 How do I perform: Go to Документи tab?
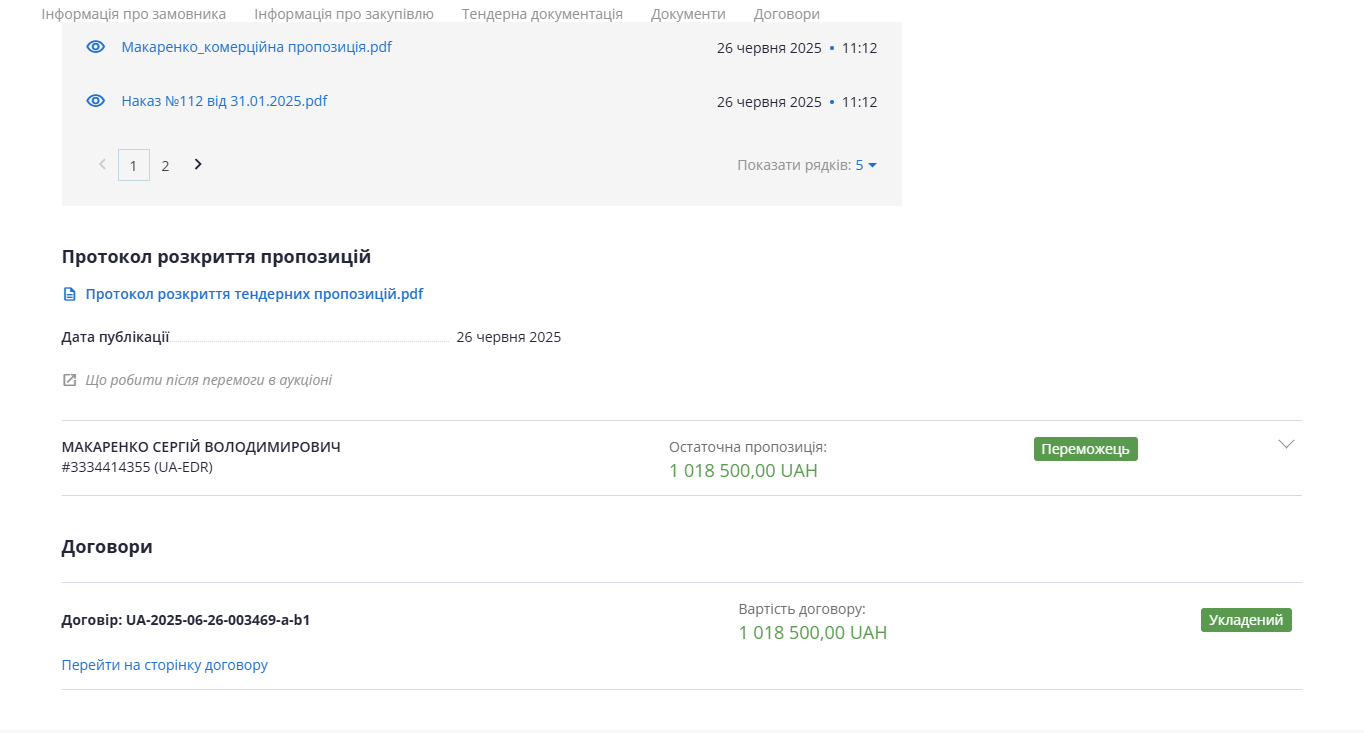click(x=688, y=14)
